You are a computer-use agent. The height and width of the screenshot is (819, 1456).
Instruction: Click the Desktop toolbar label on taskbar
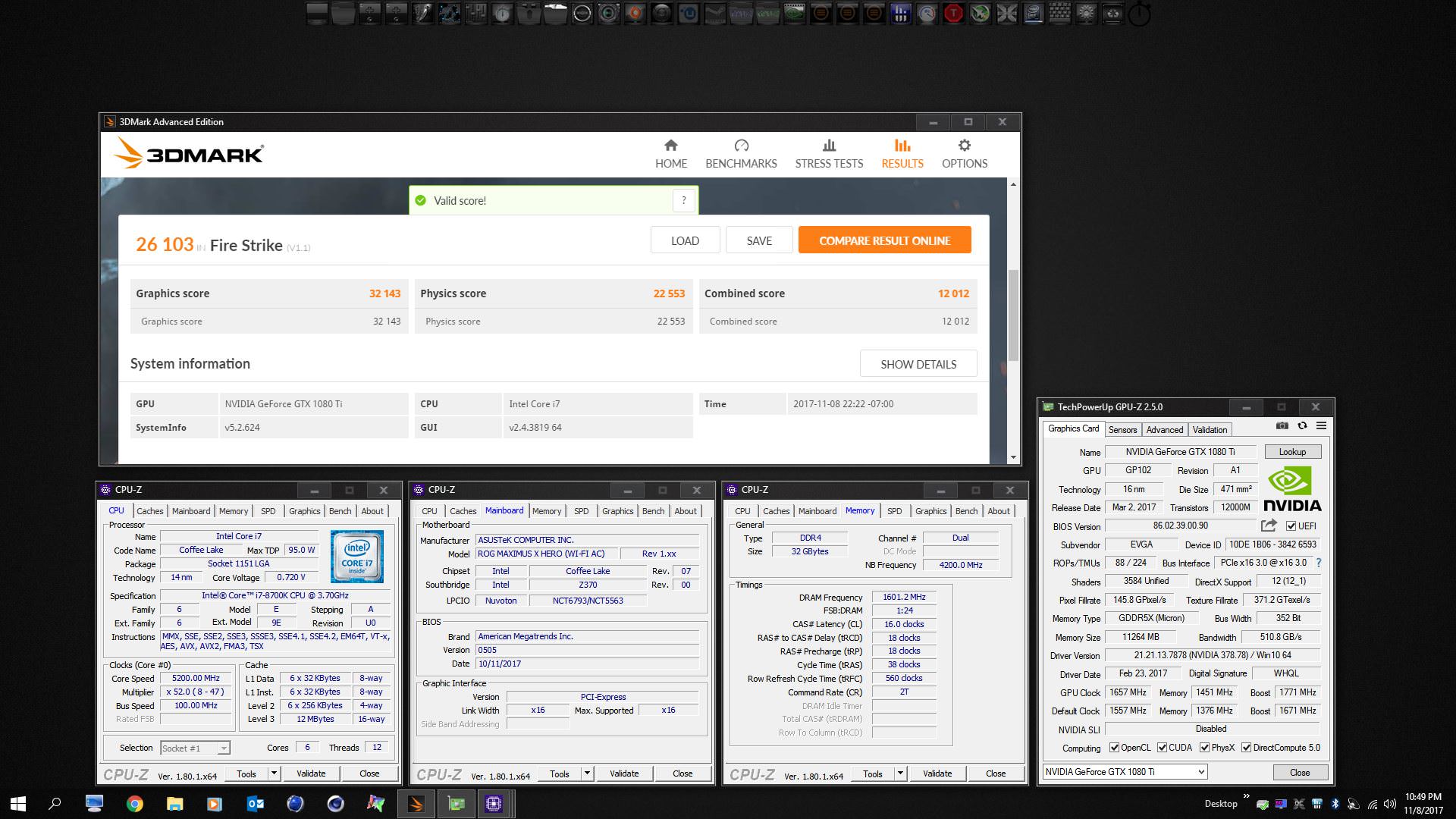[1220, 804]
